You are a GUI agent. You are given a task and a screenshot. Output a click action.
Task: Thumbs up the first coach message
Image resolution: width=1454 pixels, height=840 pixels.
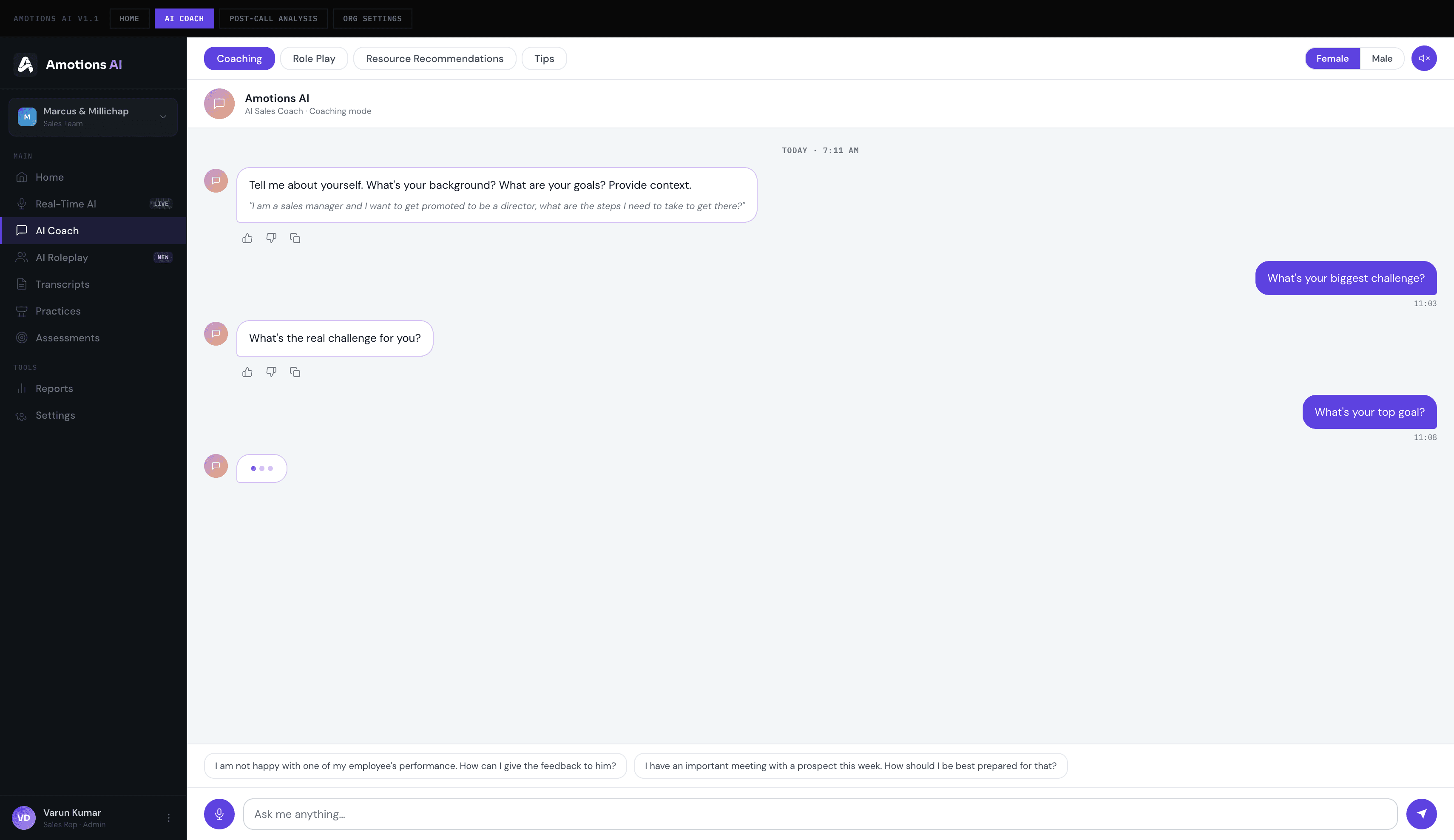pos(247,238)
